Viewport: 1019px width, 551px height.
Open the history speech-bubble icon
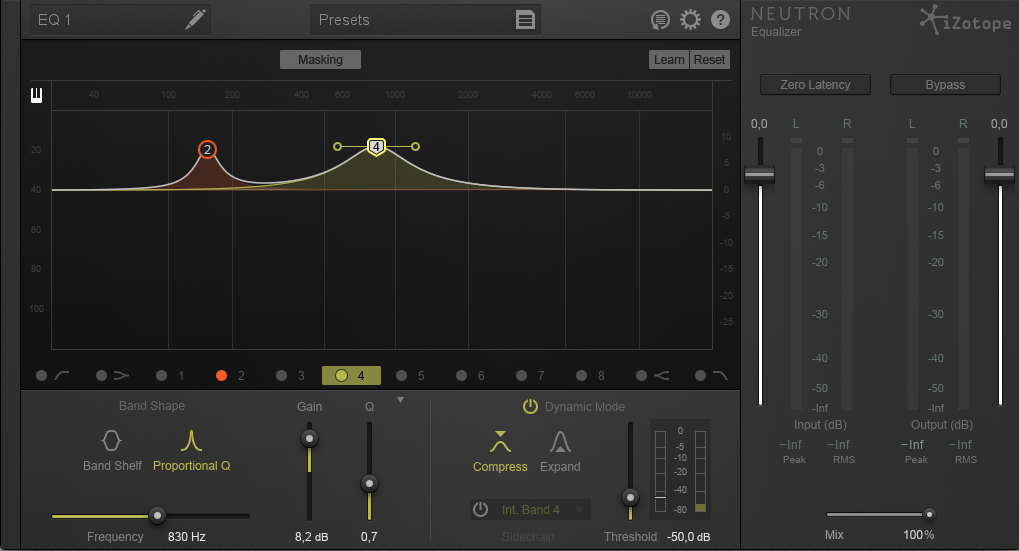click(660, 20)
